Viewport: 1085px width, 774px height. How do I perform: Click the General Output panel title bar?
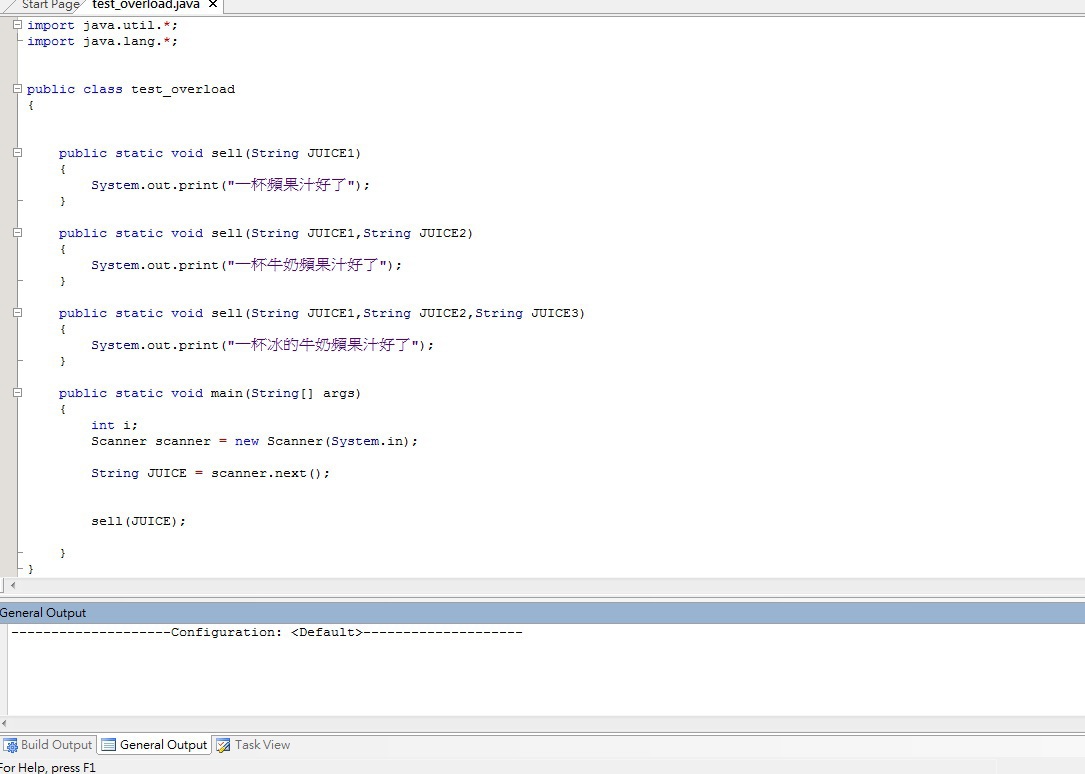point(542,613)
